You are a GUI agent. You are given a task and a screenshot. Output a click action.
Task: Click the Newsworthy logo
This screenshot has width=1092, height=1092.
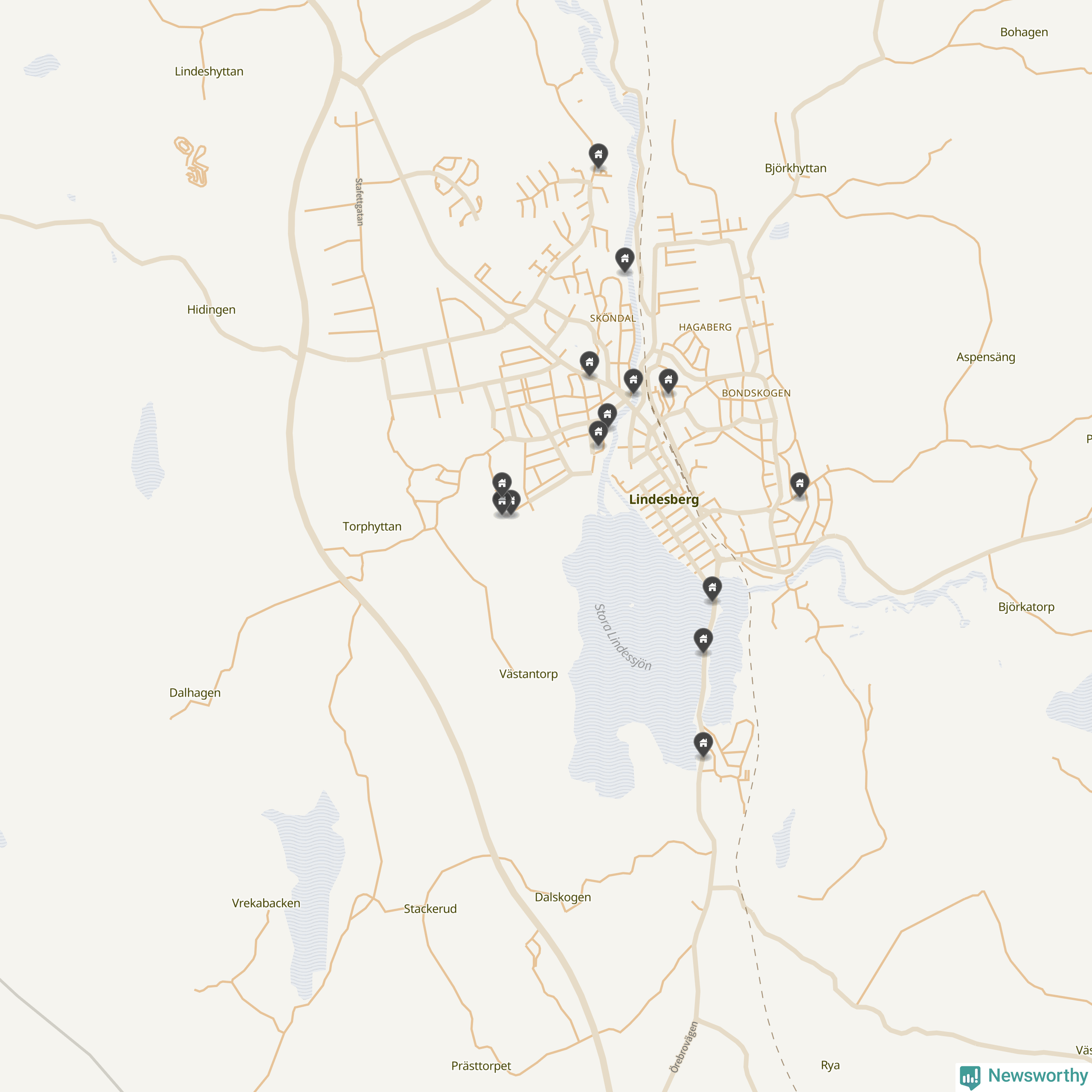tap(1024, 1076)
